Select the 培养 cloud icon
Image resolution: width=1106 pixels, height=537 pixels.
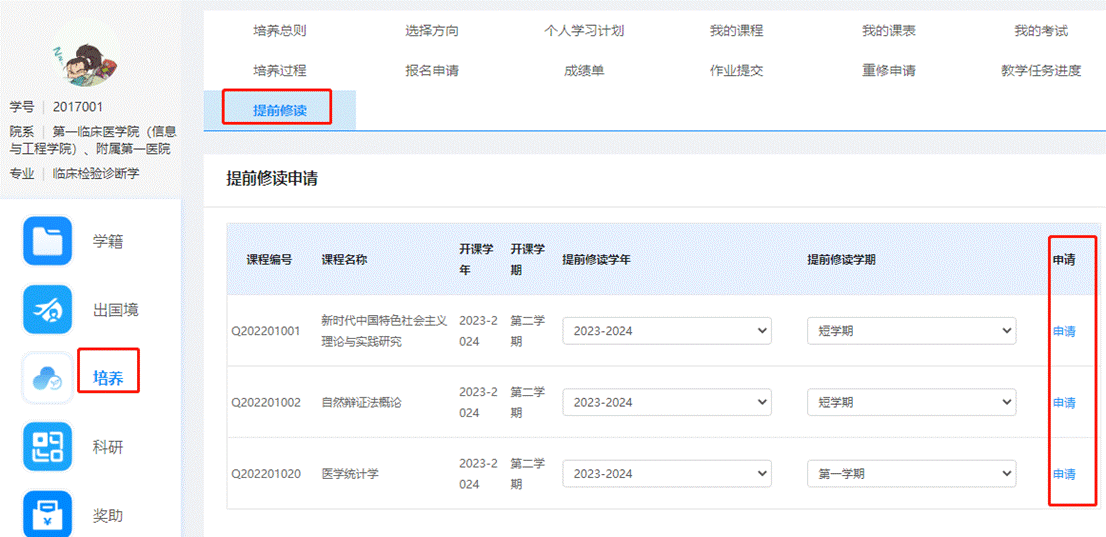[x=47, y=378]
